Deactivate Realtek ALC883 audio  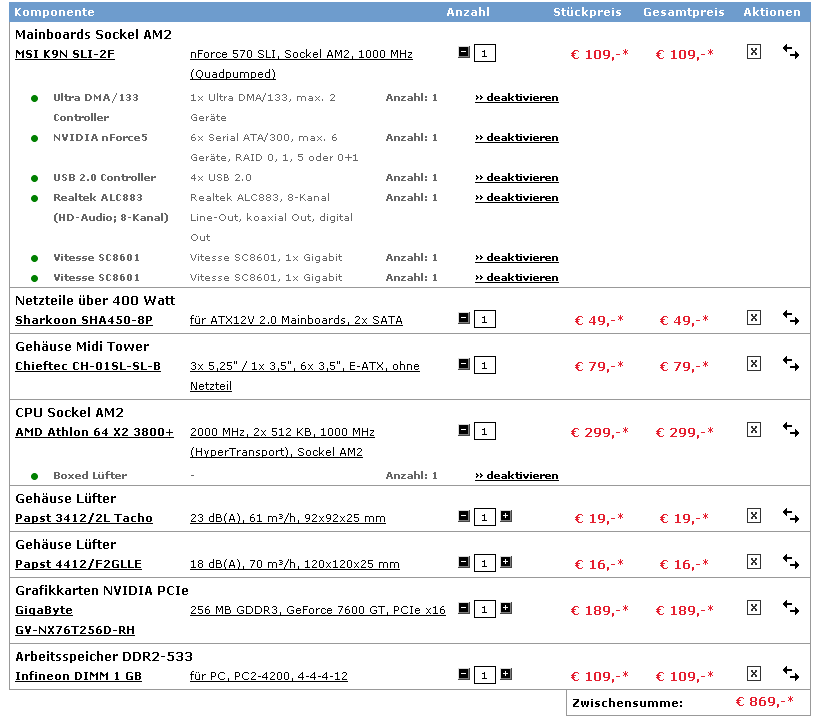coord(516,198)
